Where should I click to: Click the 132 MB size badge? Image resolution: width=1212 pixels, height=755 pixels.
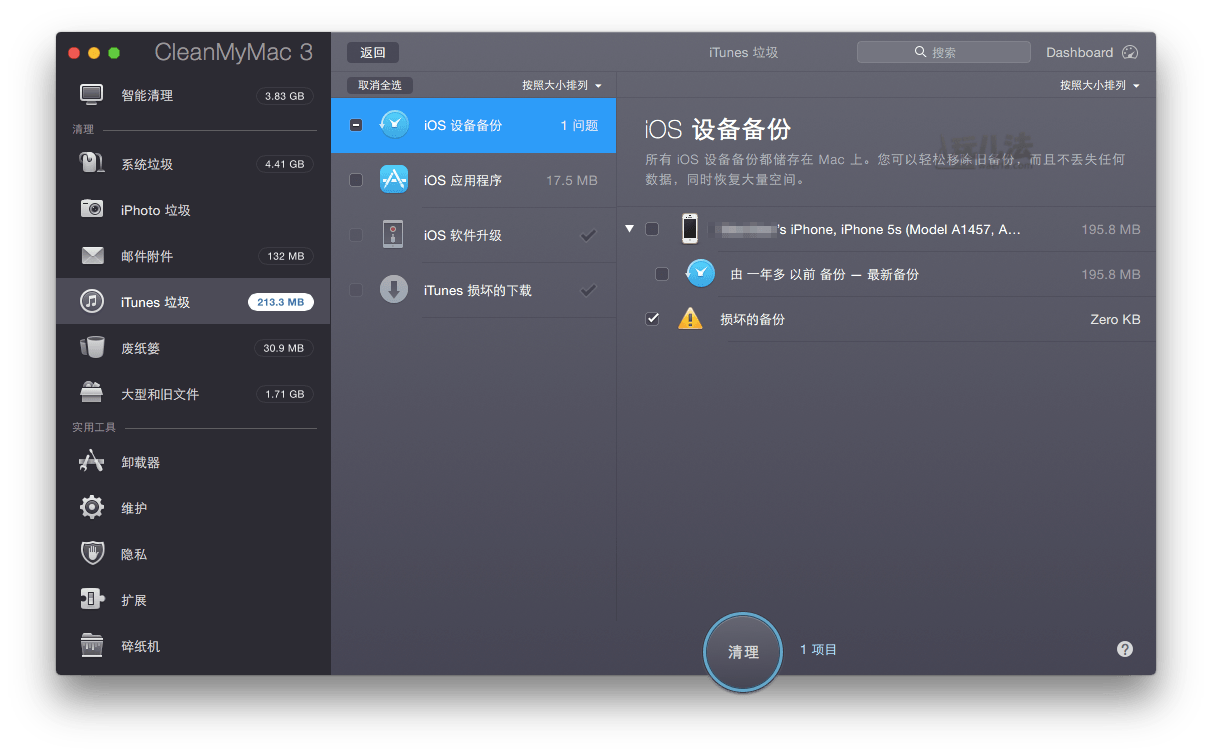(x=285, y=256)
